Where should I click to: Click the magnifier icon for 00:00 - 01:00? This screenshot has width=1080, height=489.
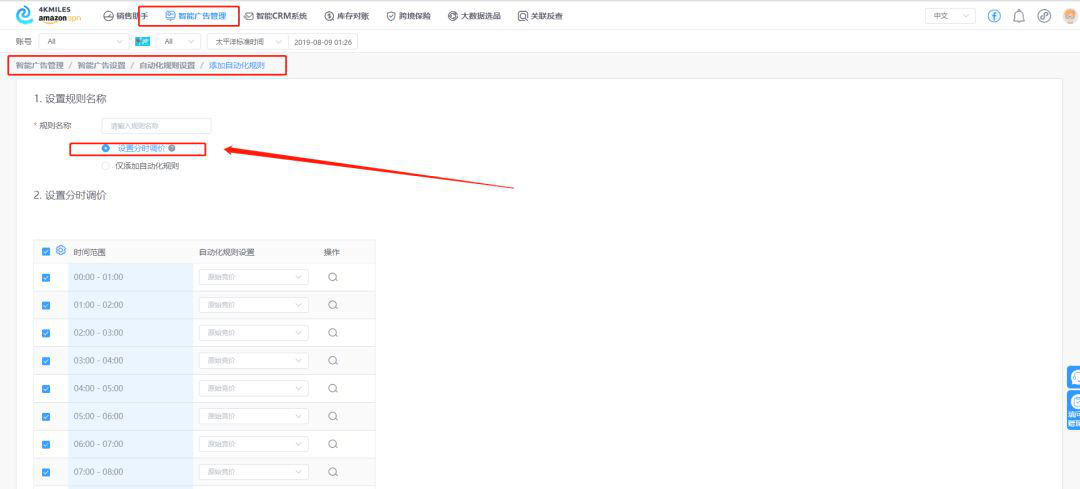coord(333,277)
